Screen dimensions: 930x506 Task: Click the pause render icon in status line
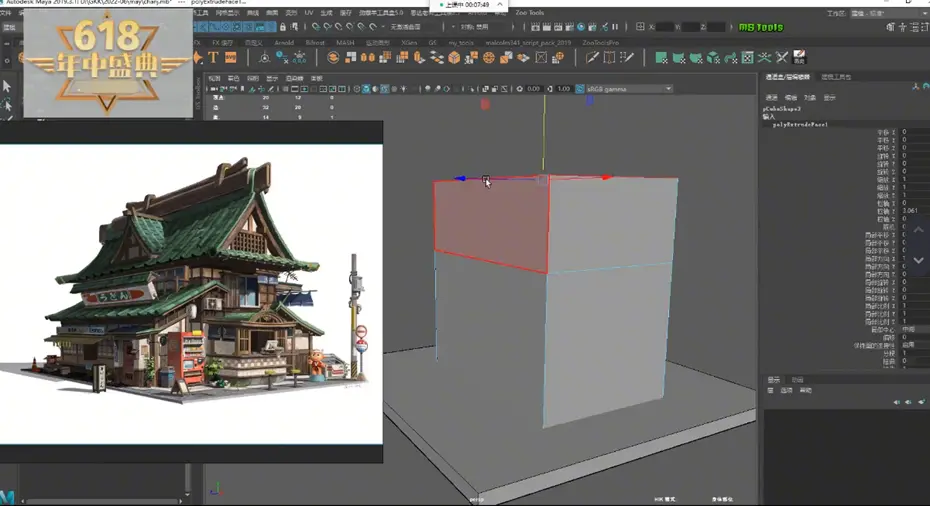[x=615, y=27]
